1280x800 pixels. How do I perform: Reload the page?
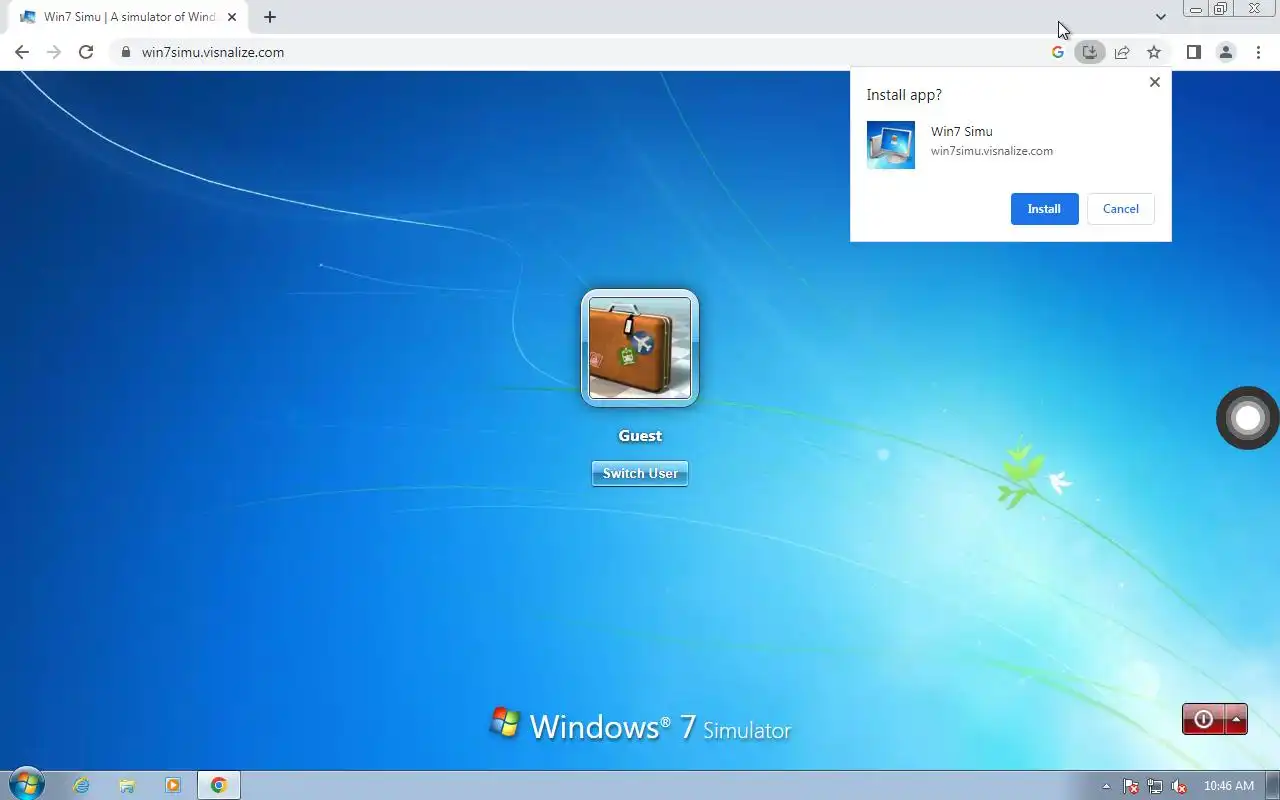pos(86,52)
